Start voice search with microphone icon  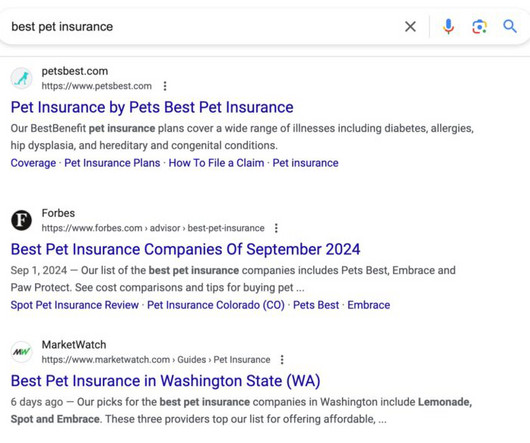coord(448,26)
